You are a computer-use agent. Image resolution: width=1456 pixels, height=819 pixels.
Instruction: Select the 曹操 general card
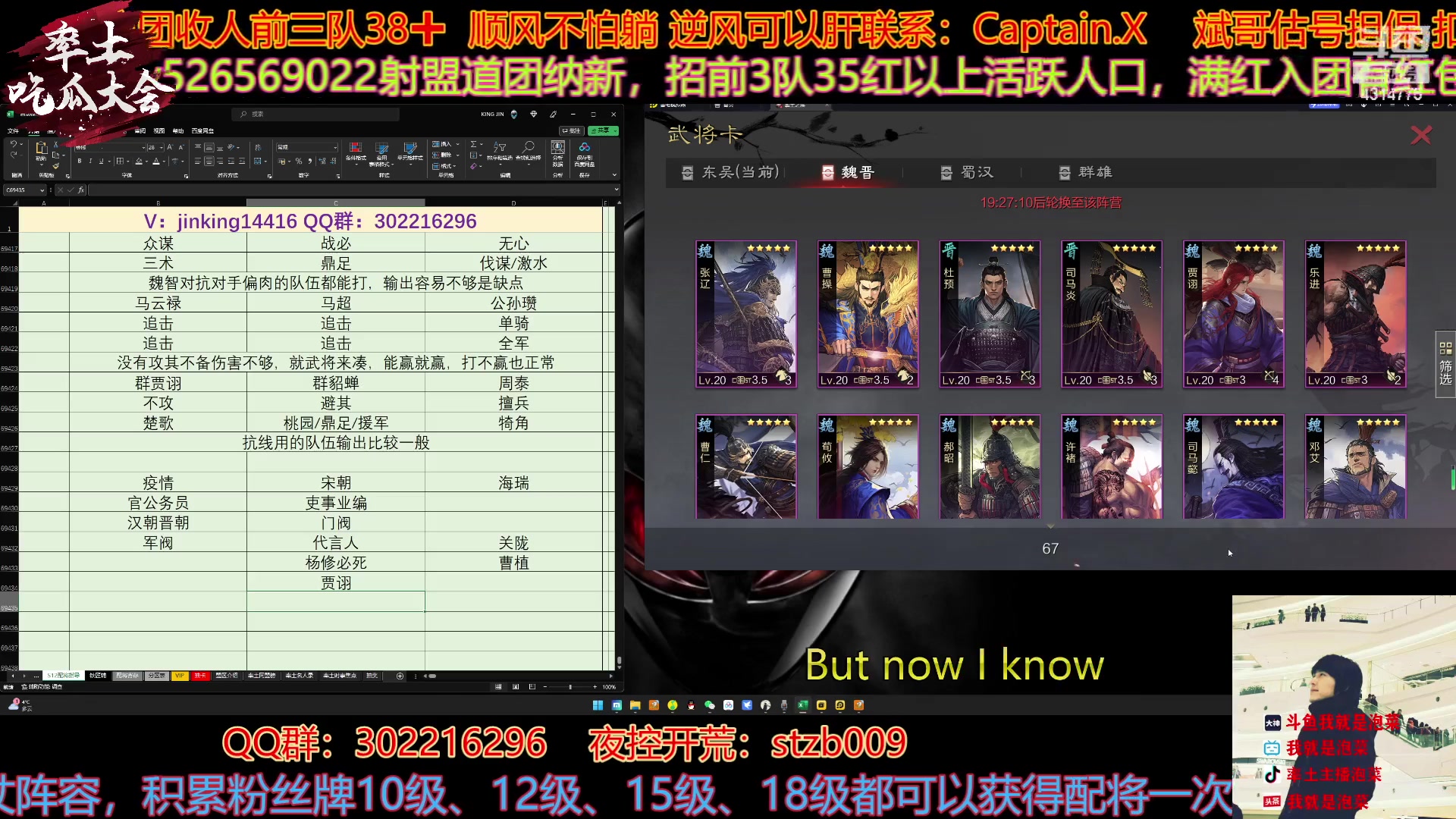868,314
